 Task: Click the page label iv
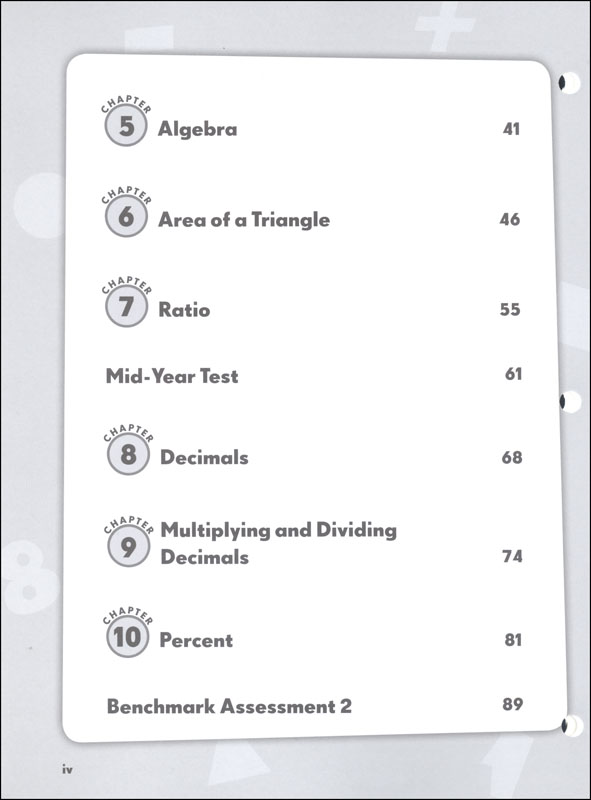point(67,769)
